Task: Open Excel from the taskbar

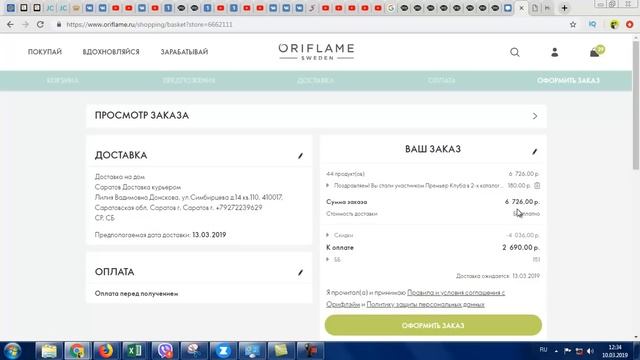Action: pos(134,351)
